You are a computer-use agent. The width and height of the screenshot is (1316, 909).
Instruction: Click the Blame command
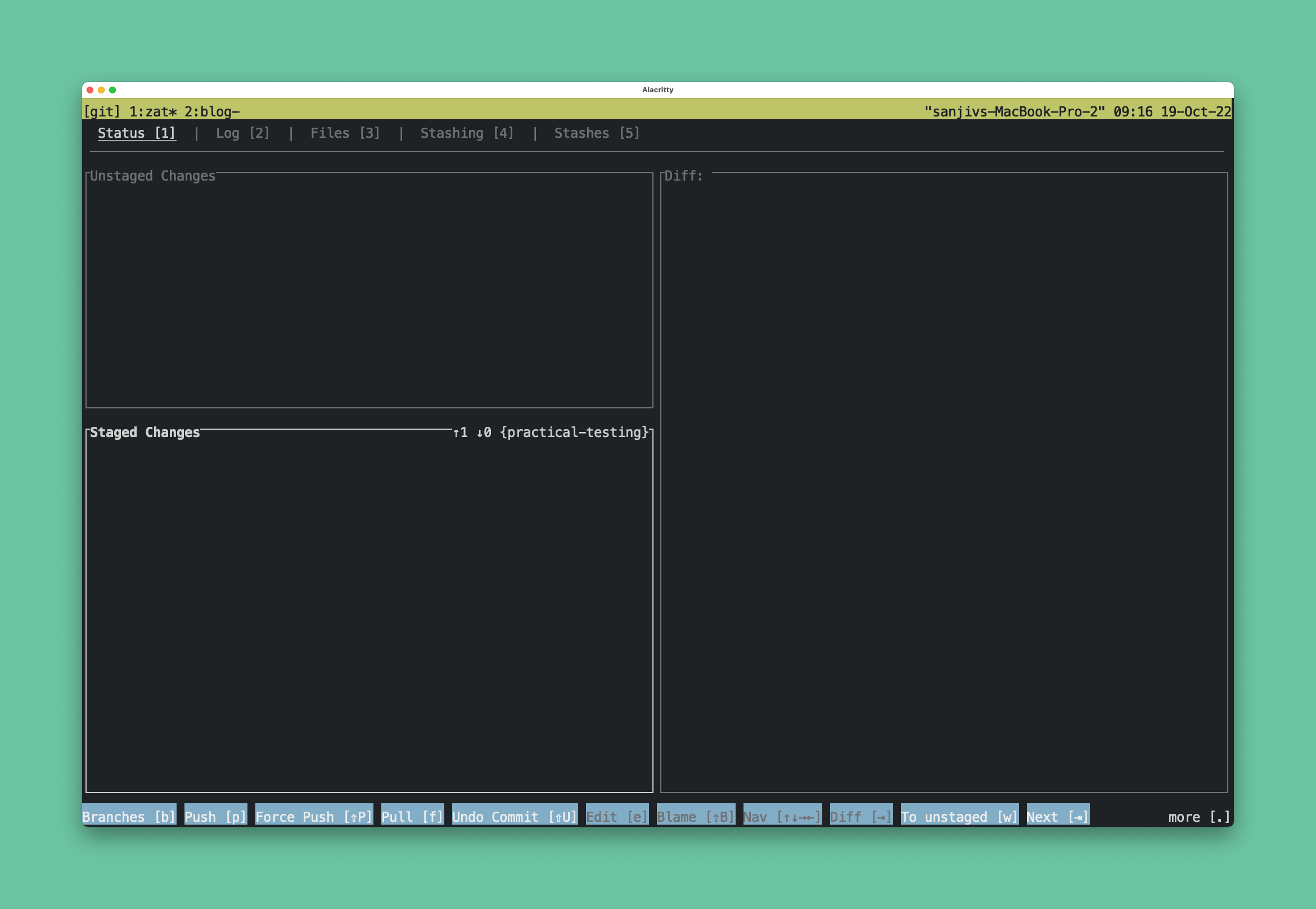click(x=695, y=817)
